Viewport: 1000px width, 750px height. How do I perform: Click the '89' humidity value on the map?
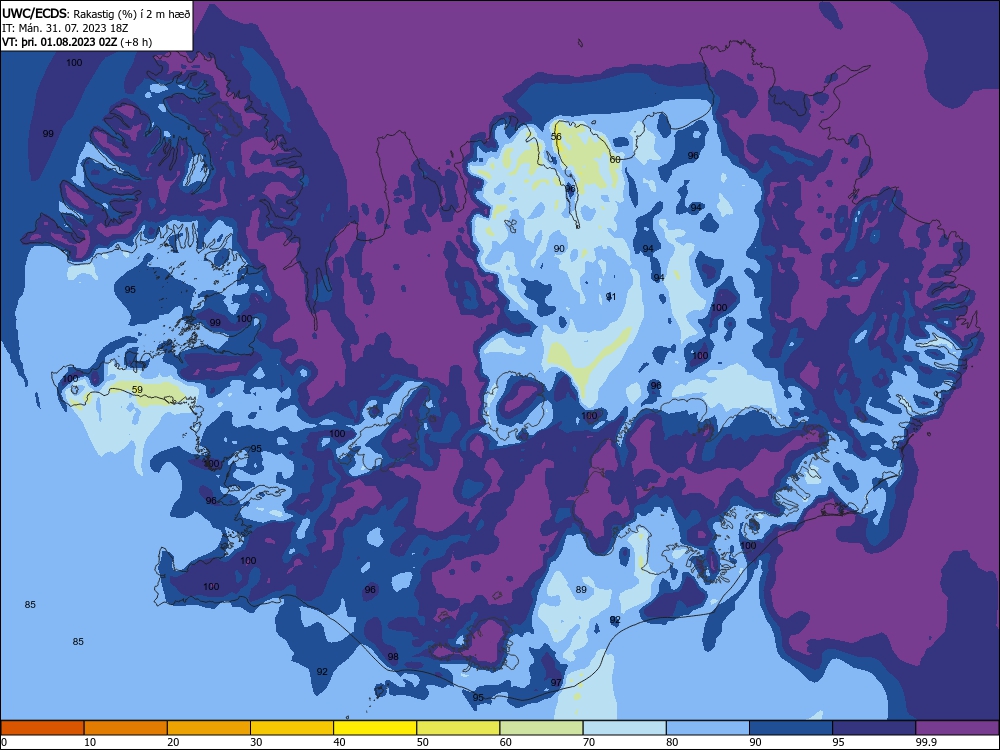point(581,589)
